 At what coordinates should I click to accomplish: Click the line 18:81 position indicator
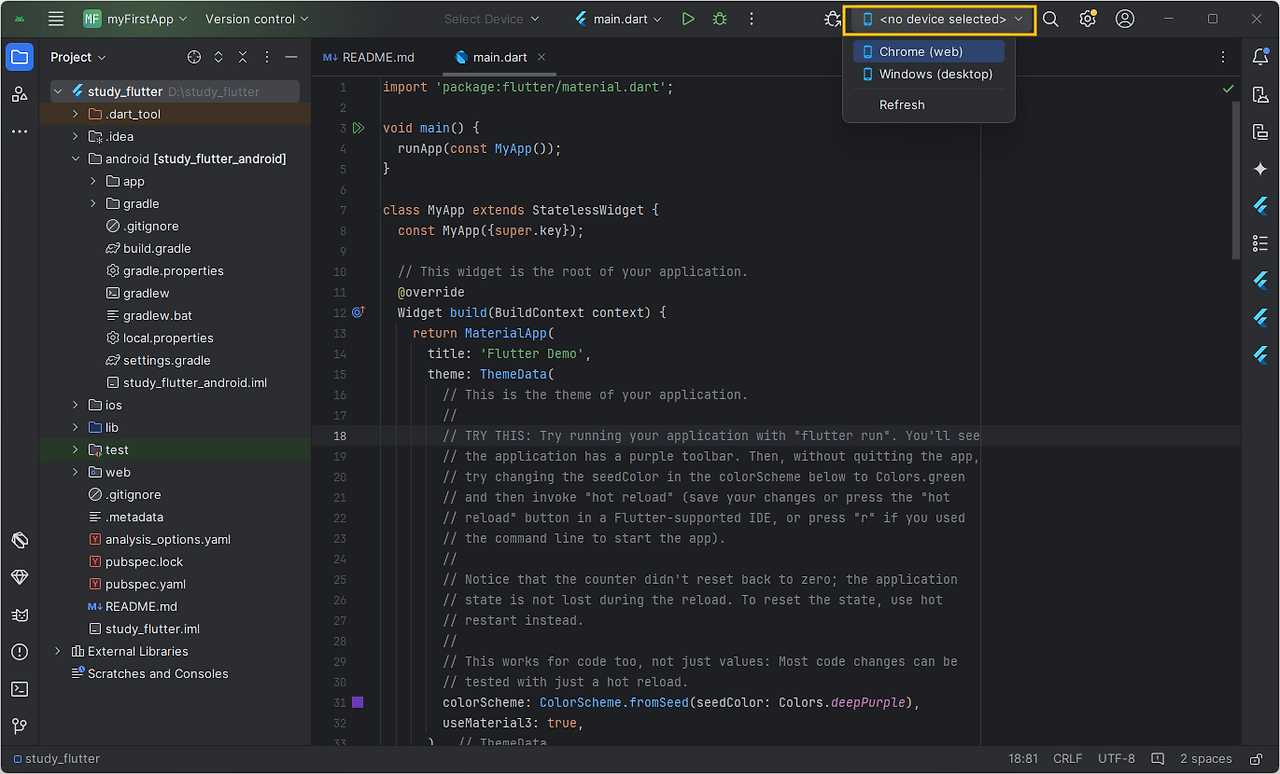[1023, 758]
